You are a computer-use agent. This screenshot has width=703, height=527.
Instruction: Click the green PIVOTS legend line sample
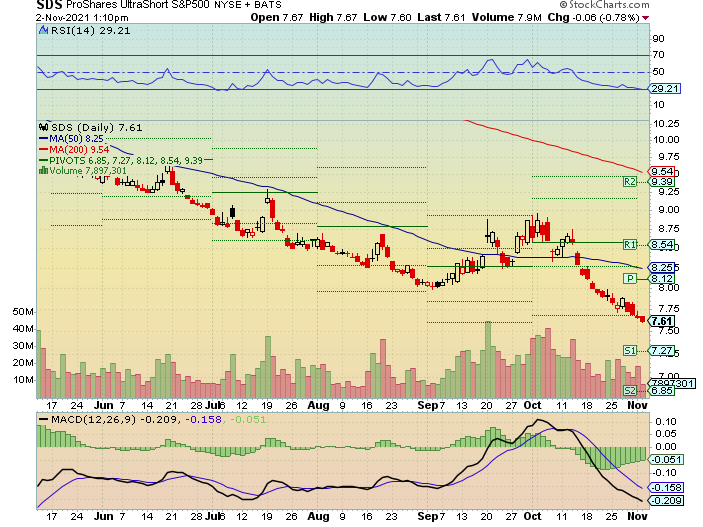click(43, 160)
